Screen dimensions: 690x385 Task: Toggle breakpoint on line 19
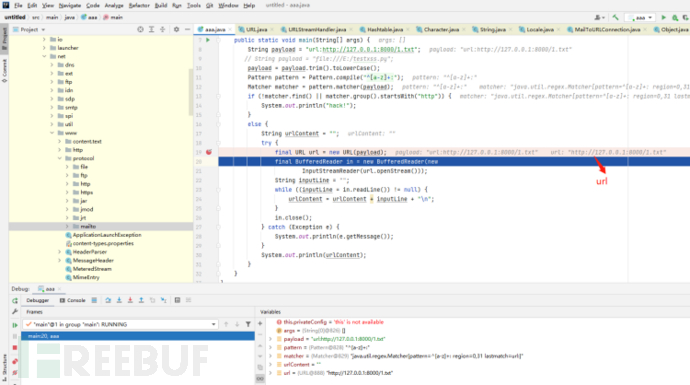pos(209,152)
